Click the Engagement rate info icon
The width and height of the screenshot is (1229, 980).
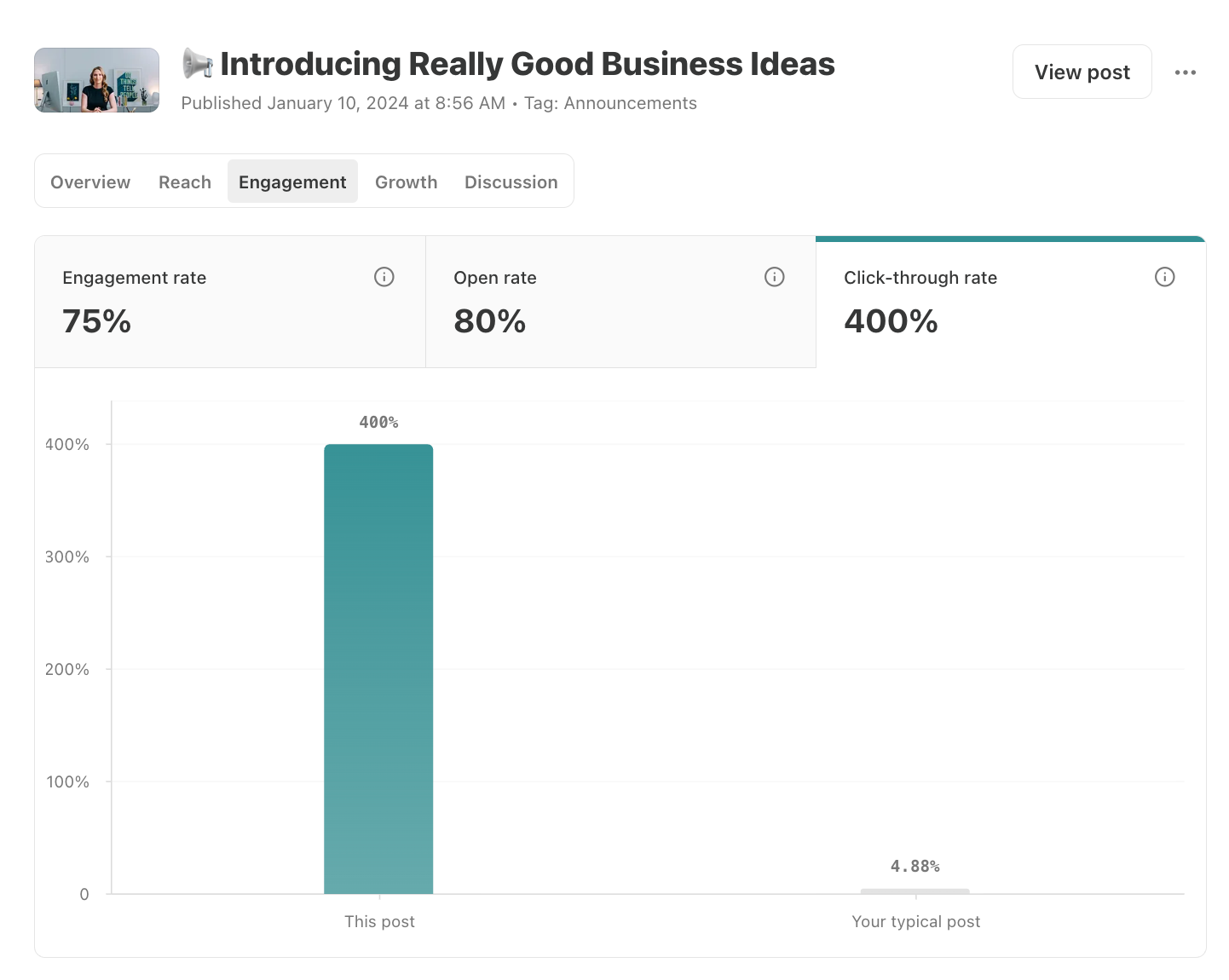point(384,277)
